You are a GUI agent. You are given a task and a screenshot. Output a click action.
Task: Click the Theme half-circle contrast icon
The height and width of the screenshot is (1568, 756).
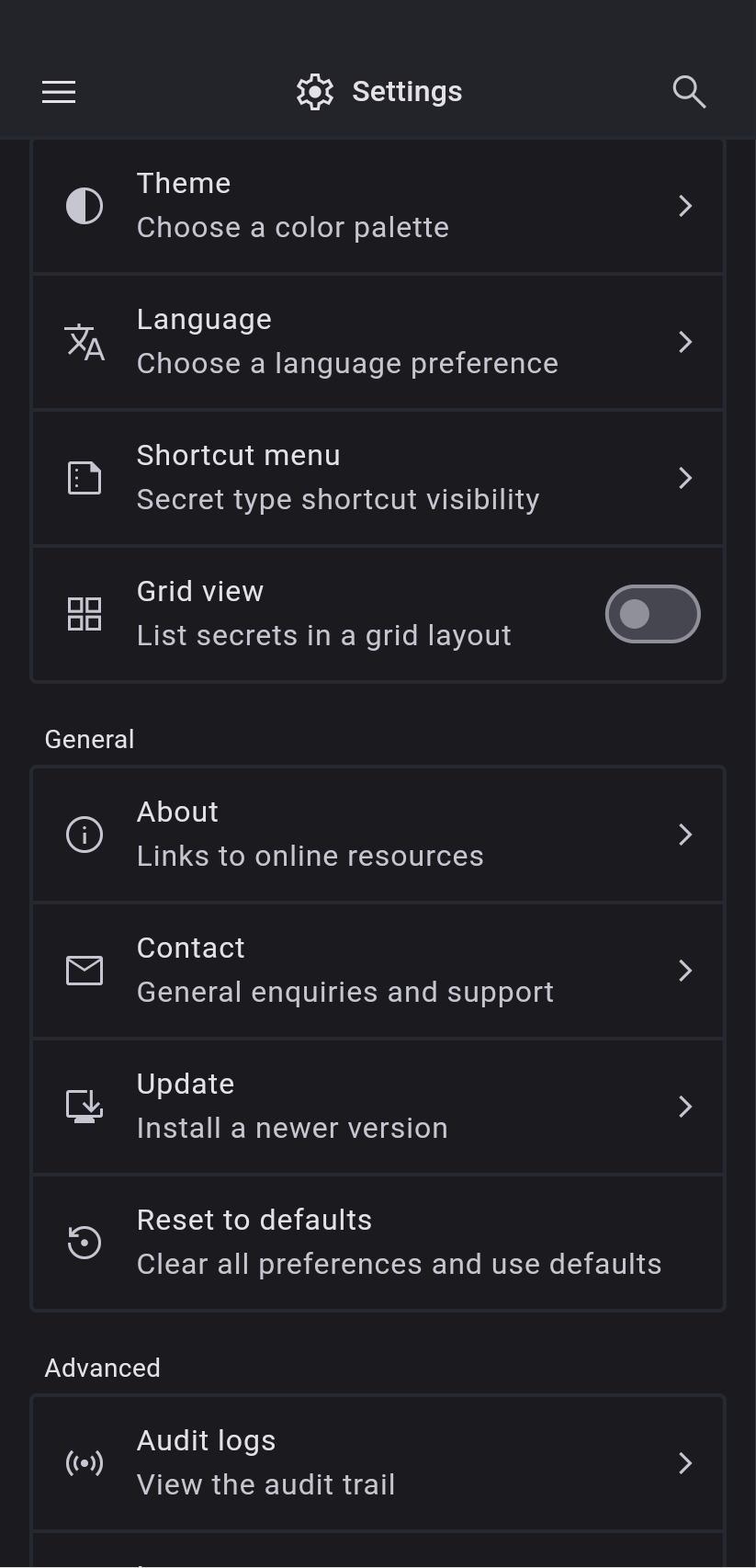(85, 206)
